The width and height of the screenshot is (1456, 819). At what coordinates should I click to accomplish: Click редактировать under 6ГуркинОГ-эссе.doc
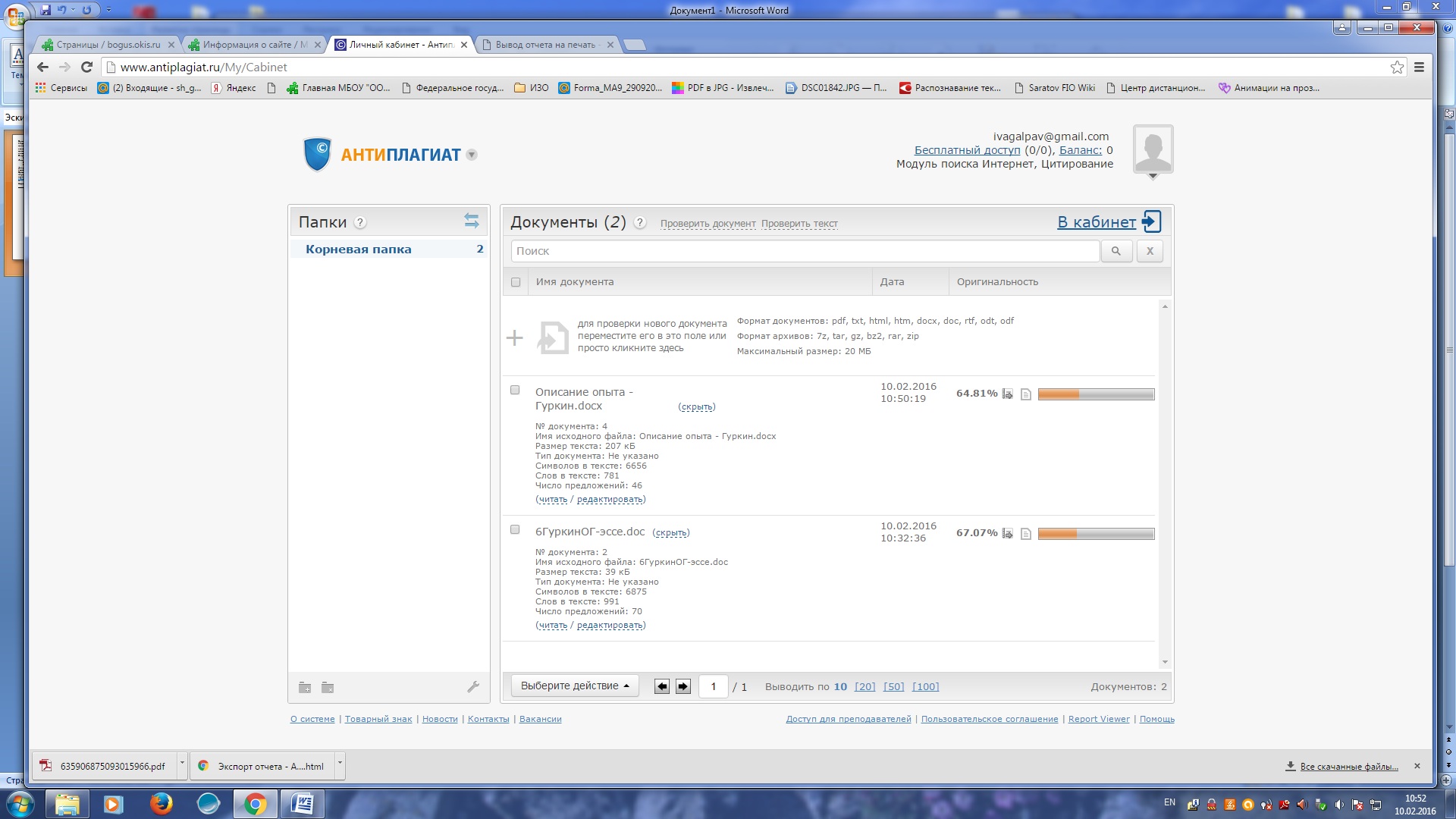point(610,626)
